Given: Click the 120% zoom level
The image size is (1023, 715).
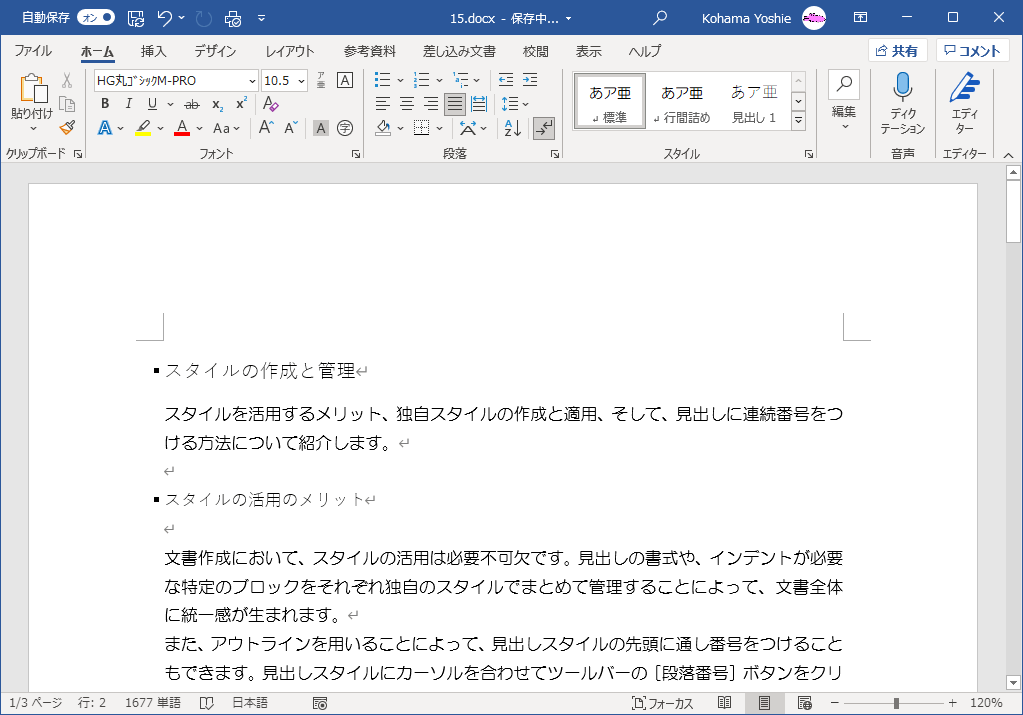Looking at the screenshot, I should click(986, 703).
